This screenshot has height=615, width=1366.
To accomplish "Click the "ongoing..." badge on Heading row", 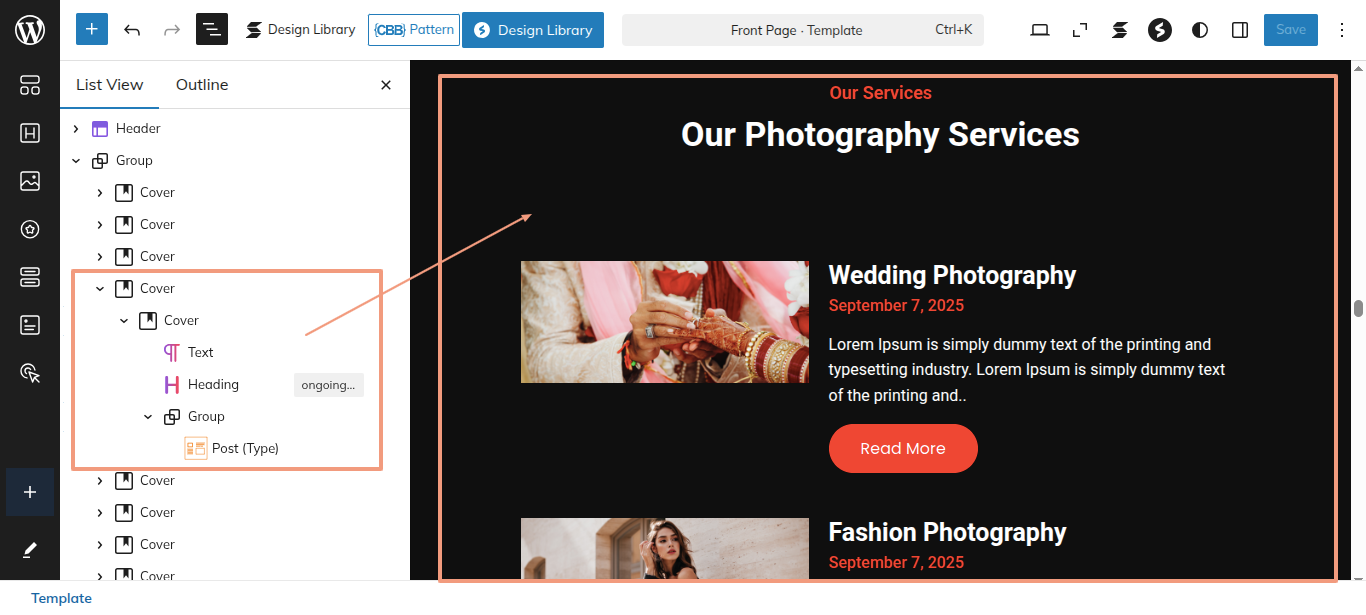I will coord(329,385).
